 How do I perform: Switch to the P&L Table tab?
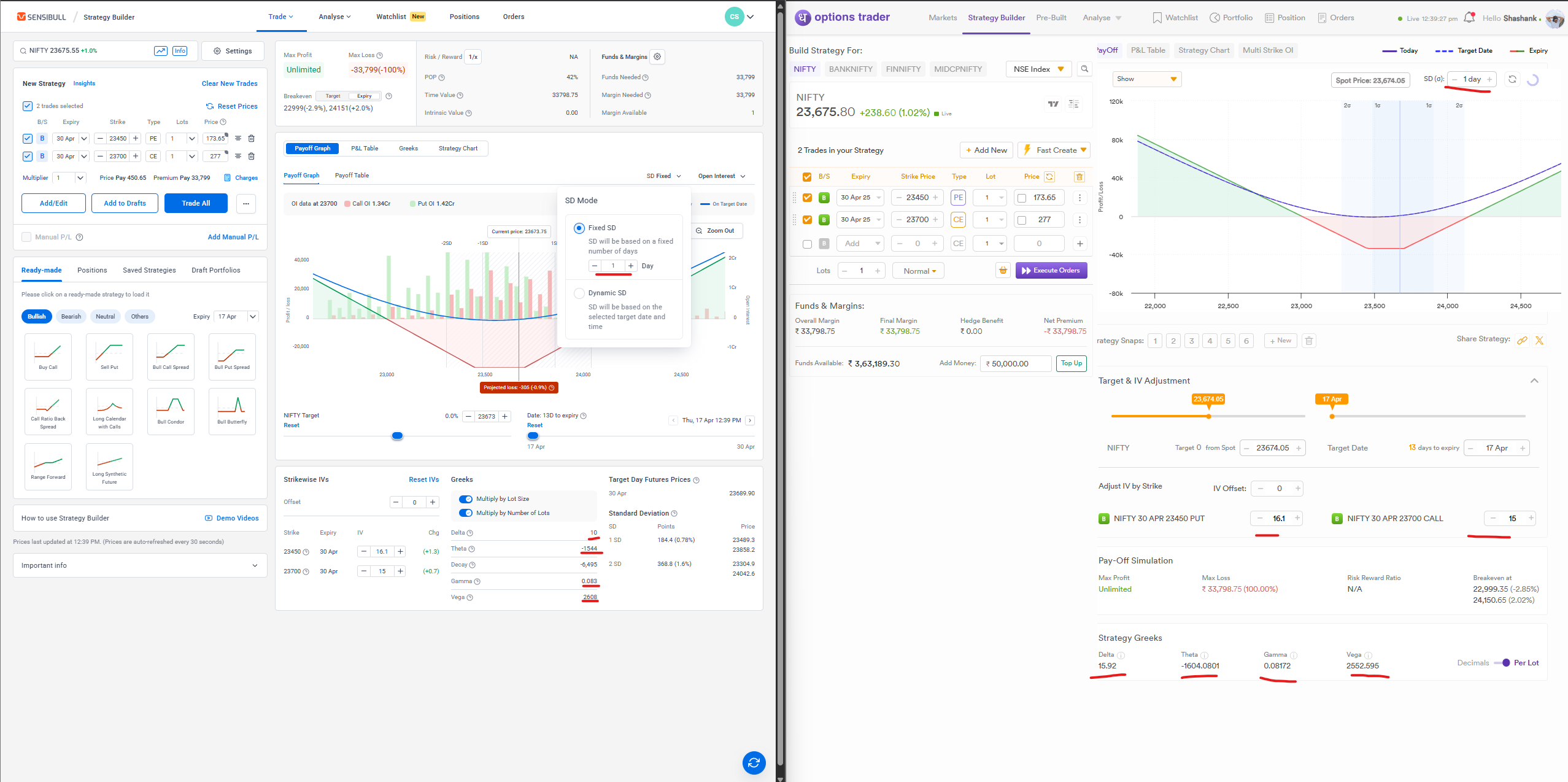[365, 149]
